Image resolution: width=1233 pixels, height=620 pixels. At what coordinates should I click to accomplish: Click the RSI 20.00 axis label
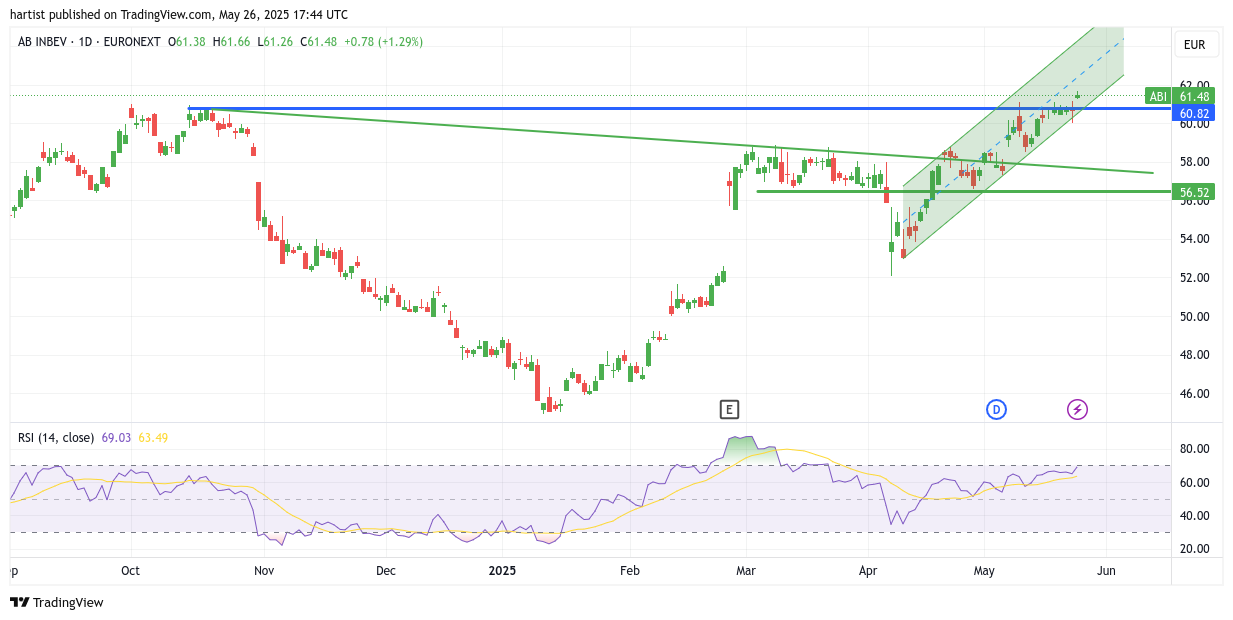(x=1194, y=549)
